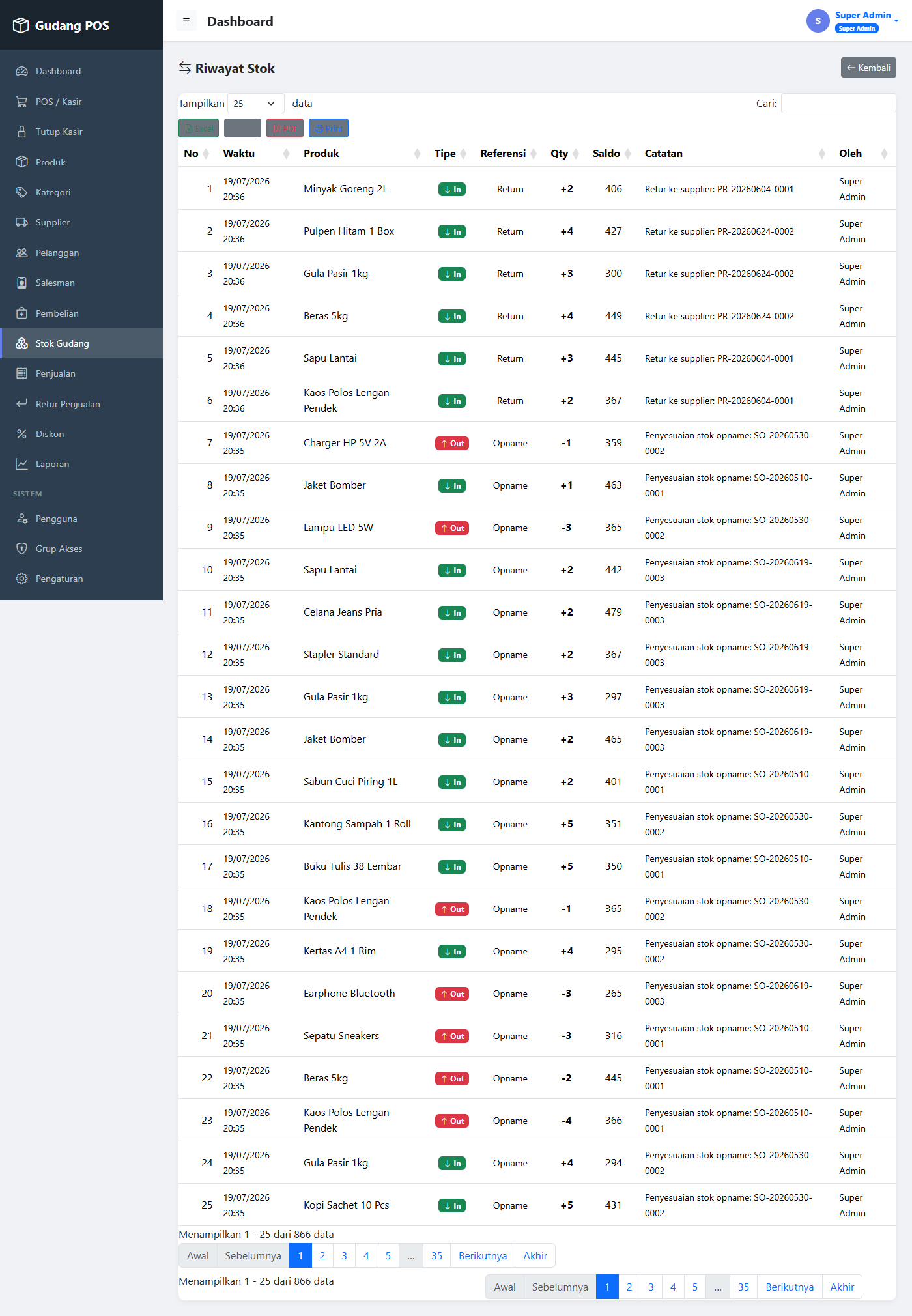Click into the Cari search field

[838, 104]
